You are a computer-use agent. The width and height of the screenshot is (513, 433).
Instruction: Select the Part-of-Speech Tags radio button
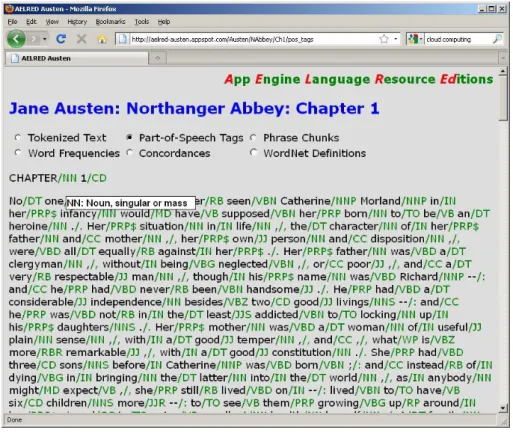(129, 137)
